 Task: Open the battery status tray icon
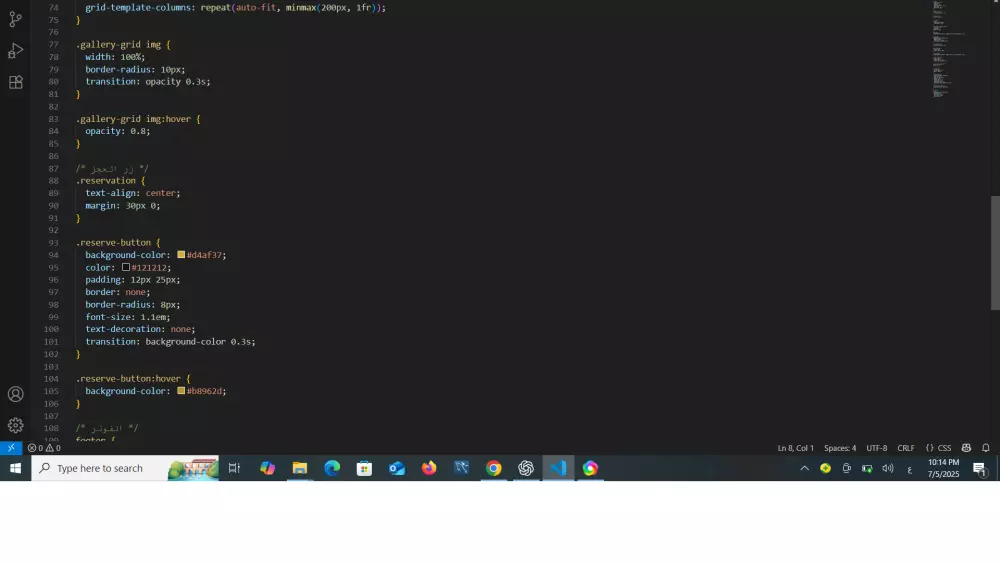(867, 468)
